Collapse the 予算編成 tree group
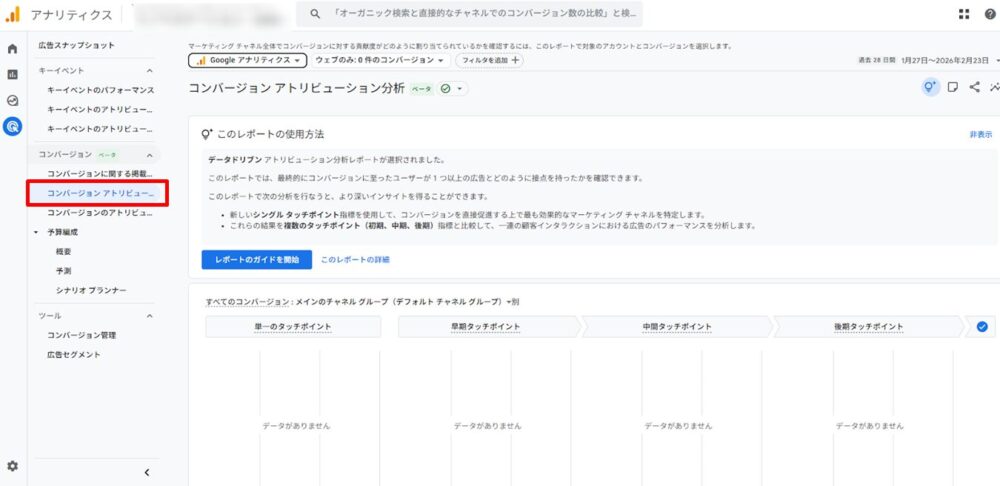 pos(36,231)
